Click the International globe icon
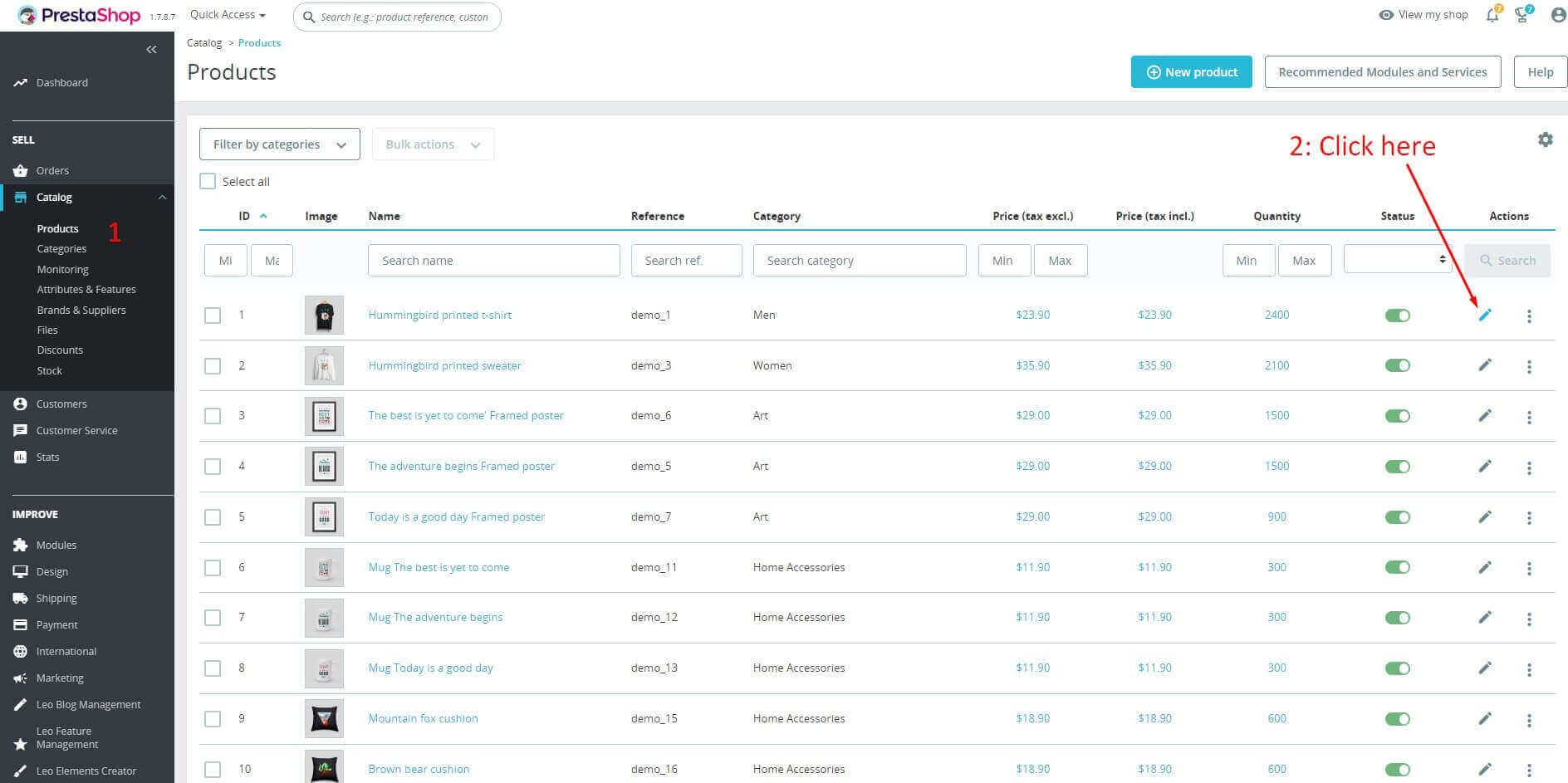Screen dimensions: 1568x783 pos(20,651)
